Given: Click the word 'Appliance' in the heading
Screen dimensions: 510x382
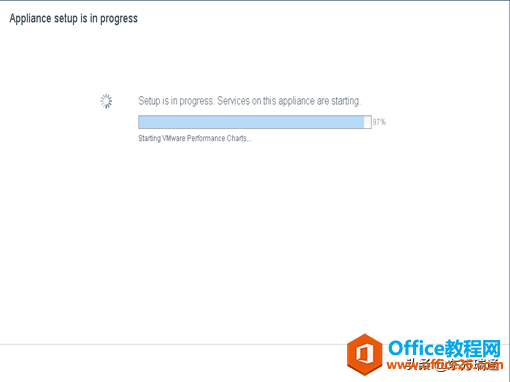Looking at the screenshot, I should point(30,19).
